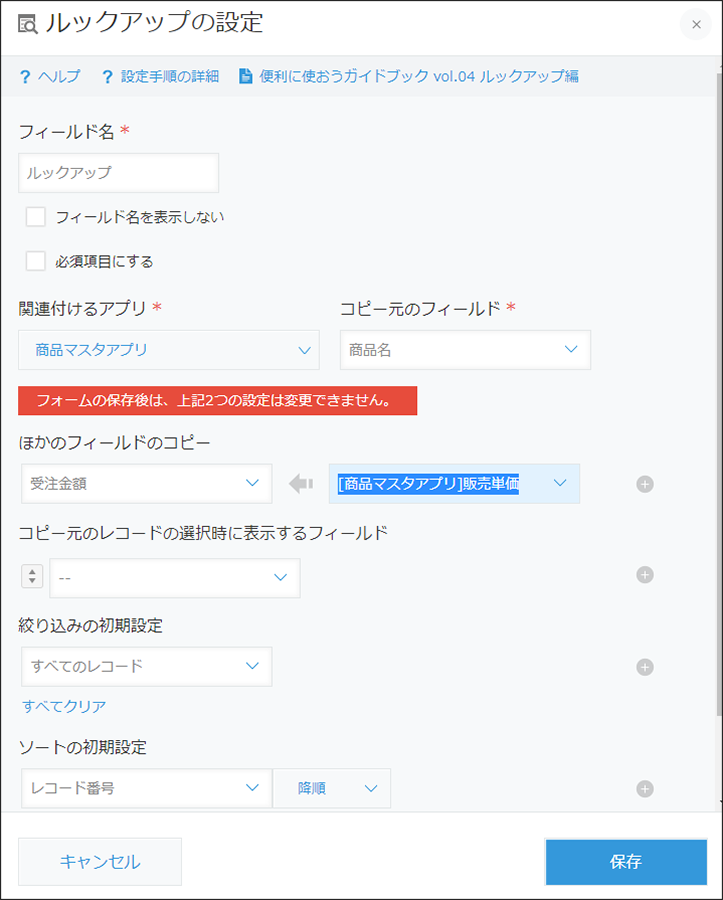723x900 pixels.
Task: Click the help question mark icon
Action: click(25, 77)
